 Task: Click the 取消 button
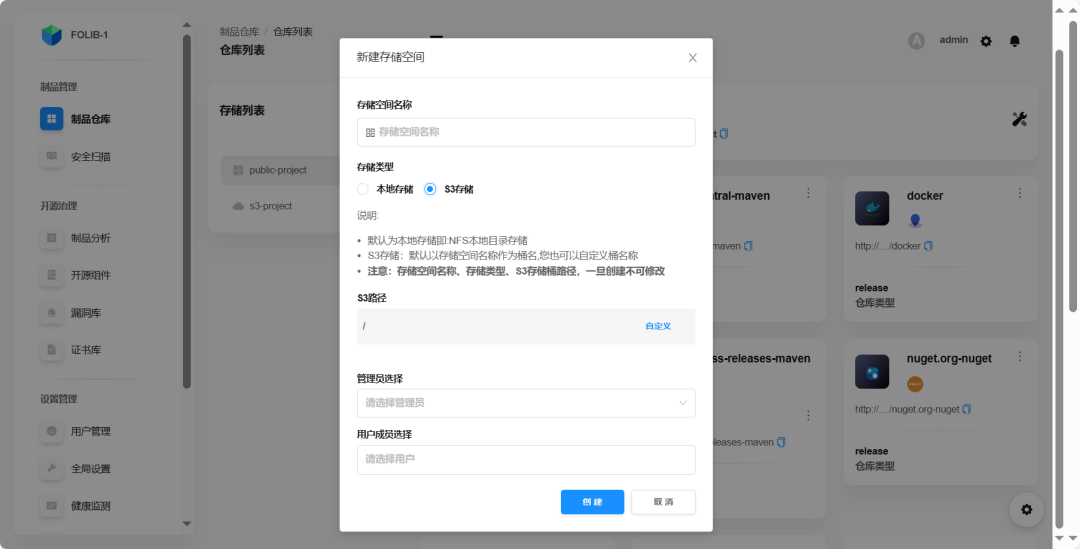(x=663, y=502)
